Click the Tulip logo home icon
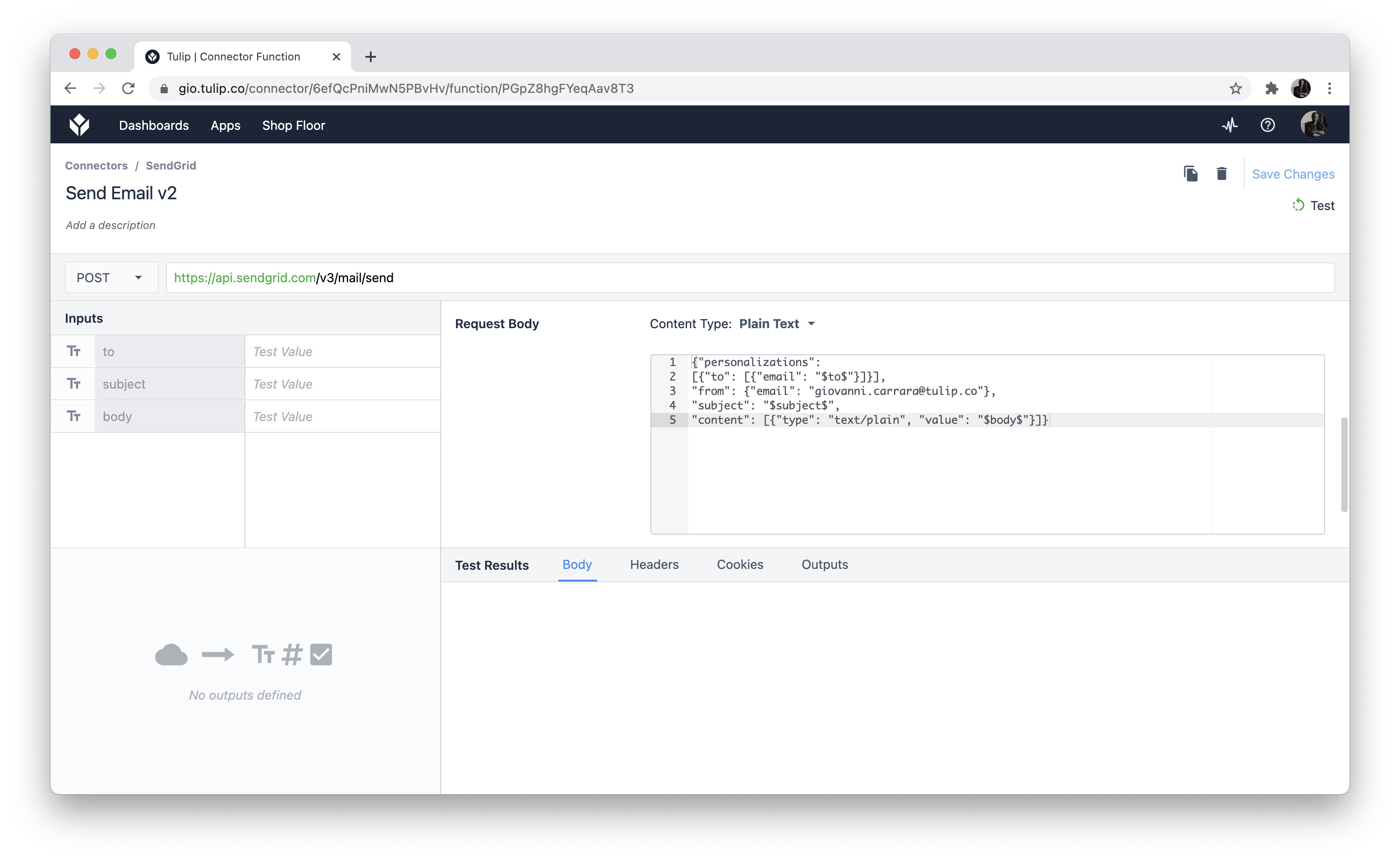 coord(79,125)
